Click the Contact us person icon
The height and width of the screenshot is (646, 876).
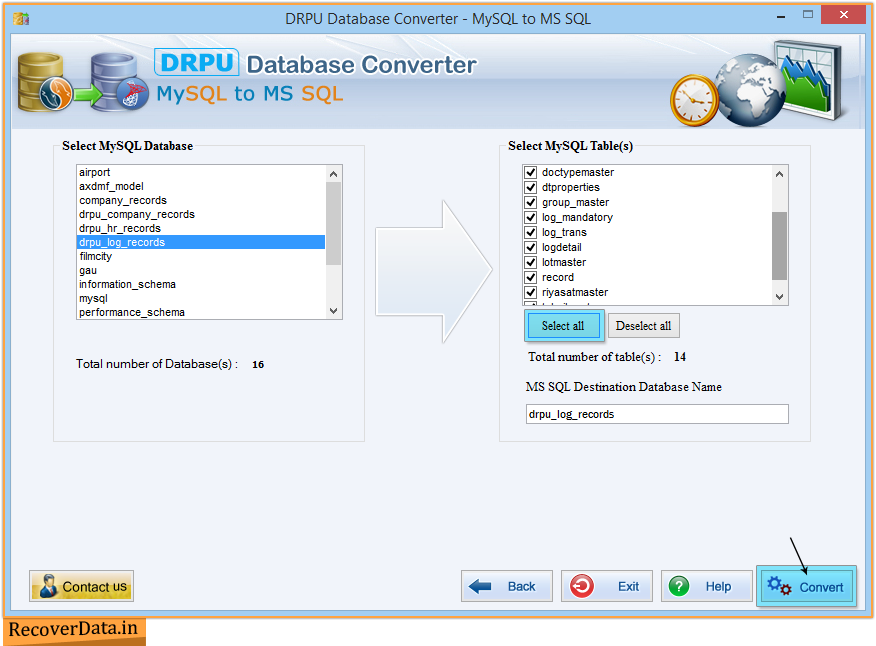pyautogui.click(x=49, y=586)
